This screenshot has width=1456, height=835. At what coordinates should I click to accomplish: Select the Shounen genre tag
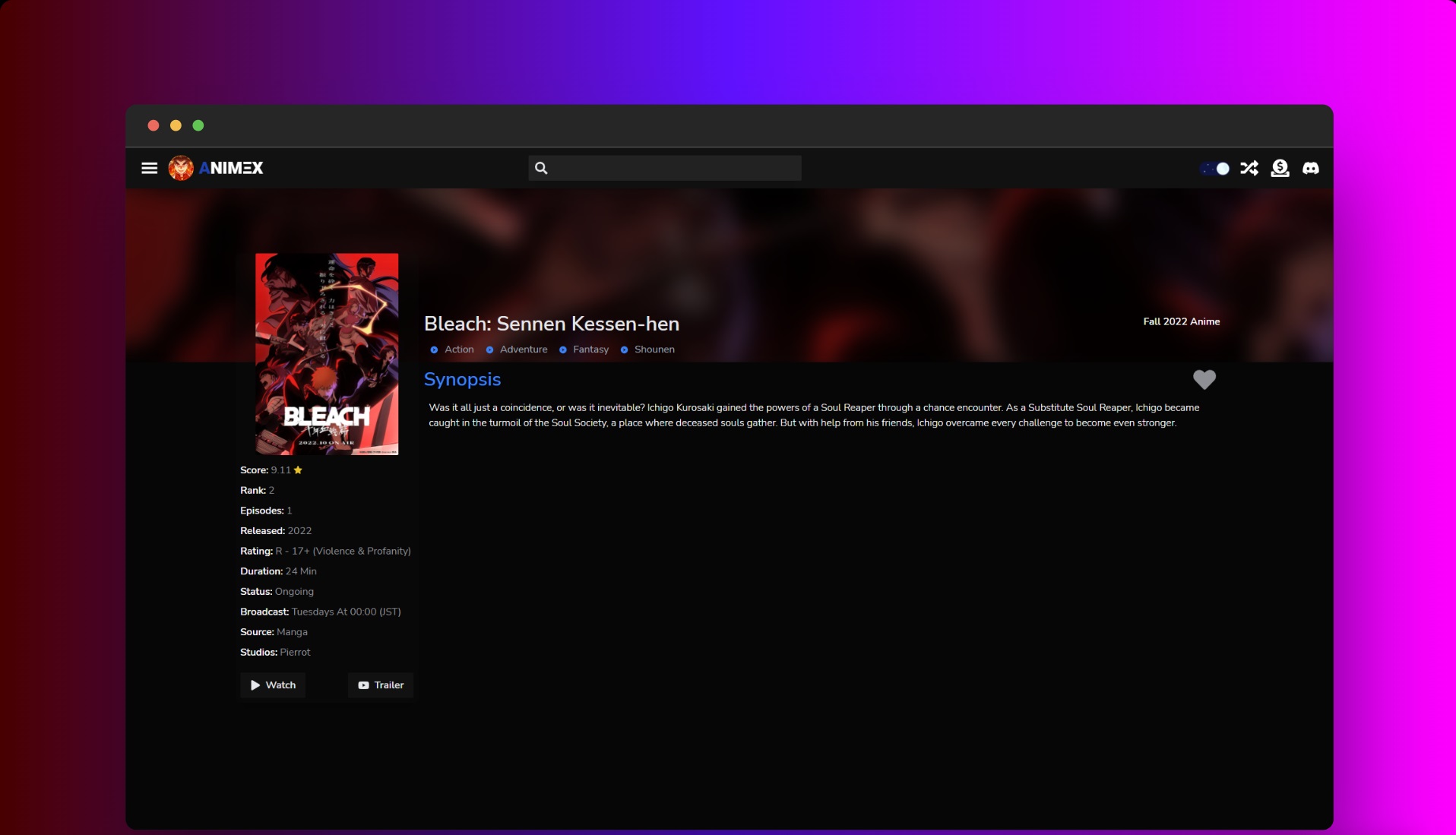point(647,349)
